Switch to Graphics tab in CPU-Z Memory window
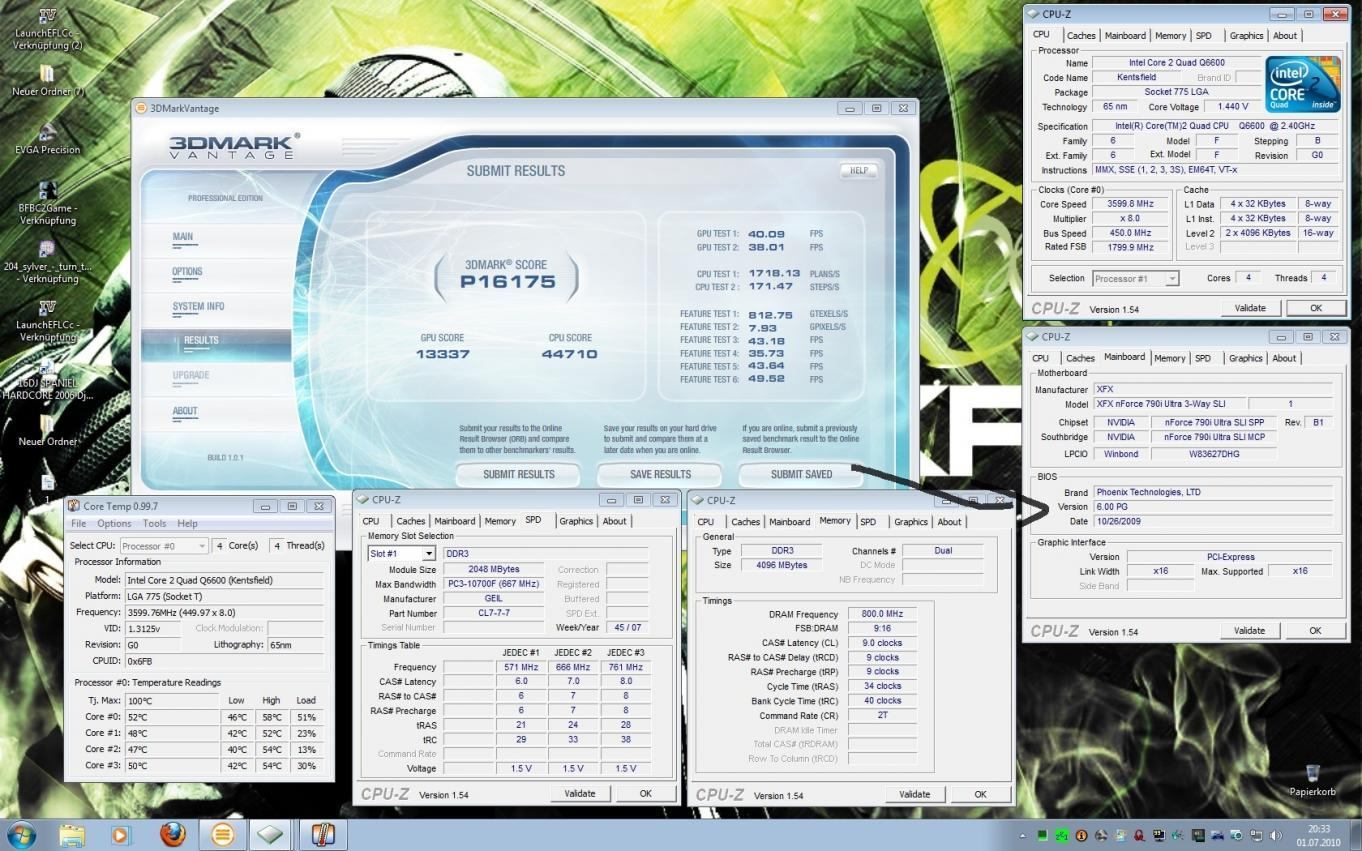 coord(910,522)
